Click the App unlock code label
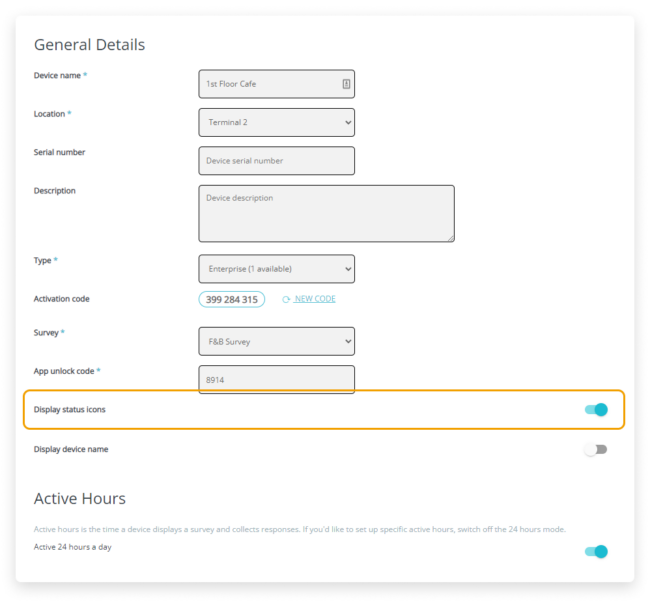The width and height of the screenshot is (650, 603). tap(64, 371)
